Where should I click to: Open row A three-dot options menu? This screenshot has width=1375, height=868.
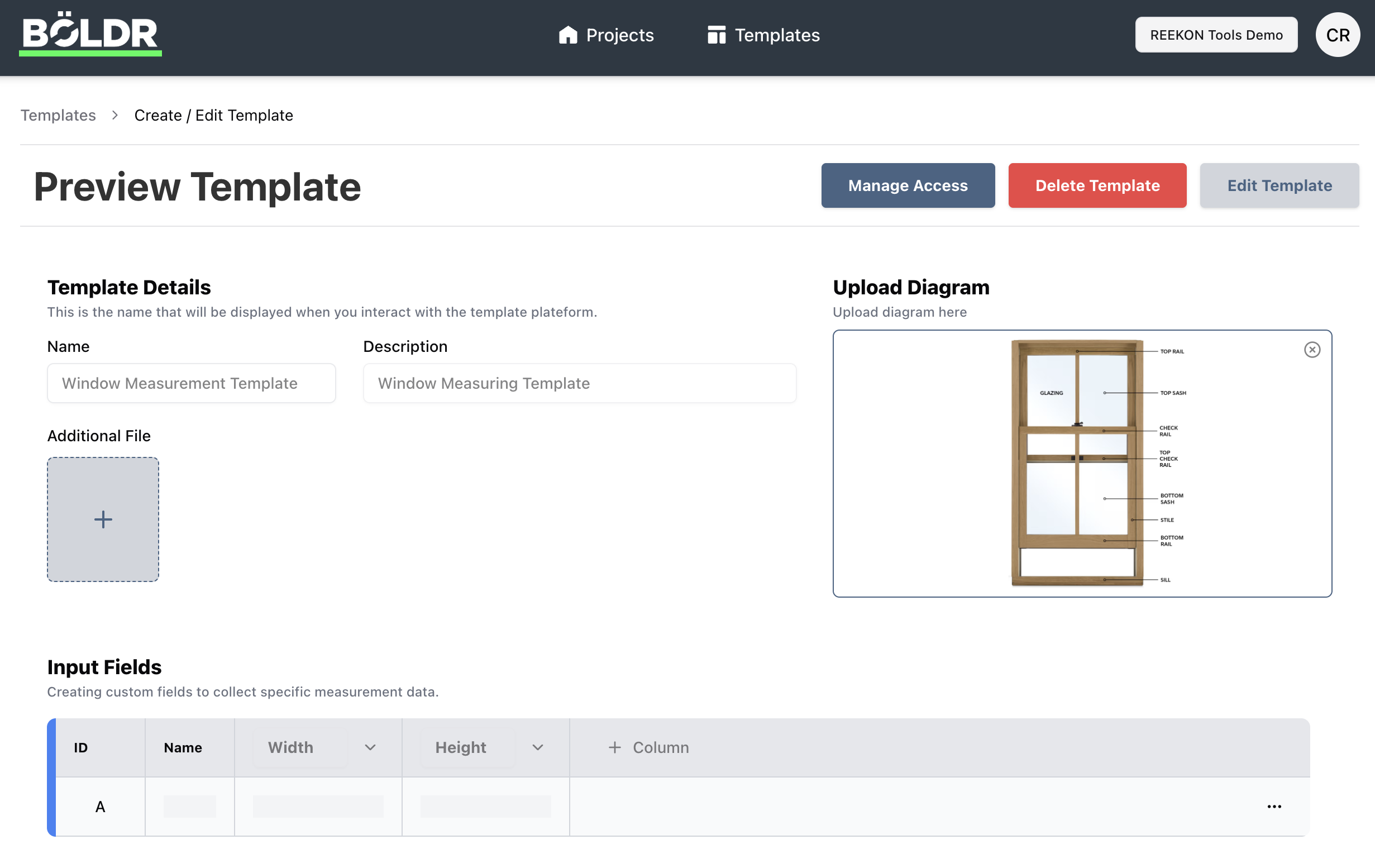(1274, 807)
